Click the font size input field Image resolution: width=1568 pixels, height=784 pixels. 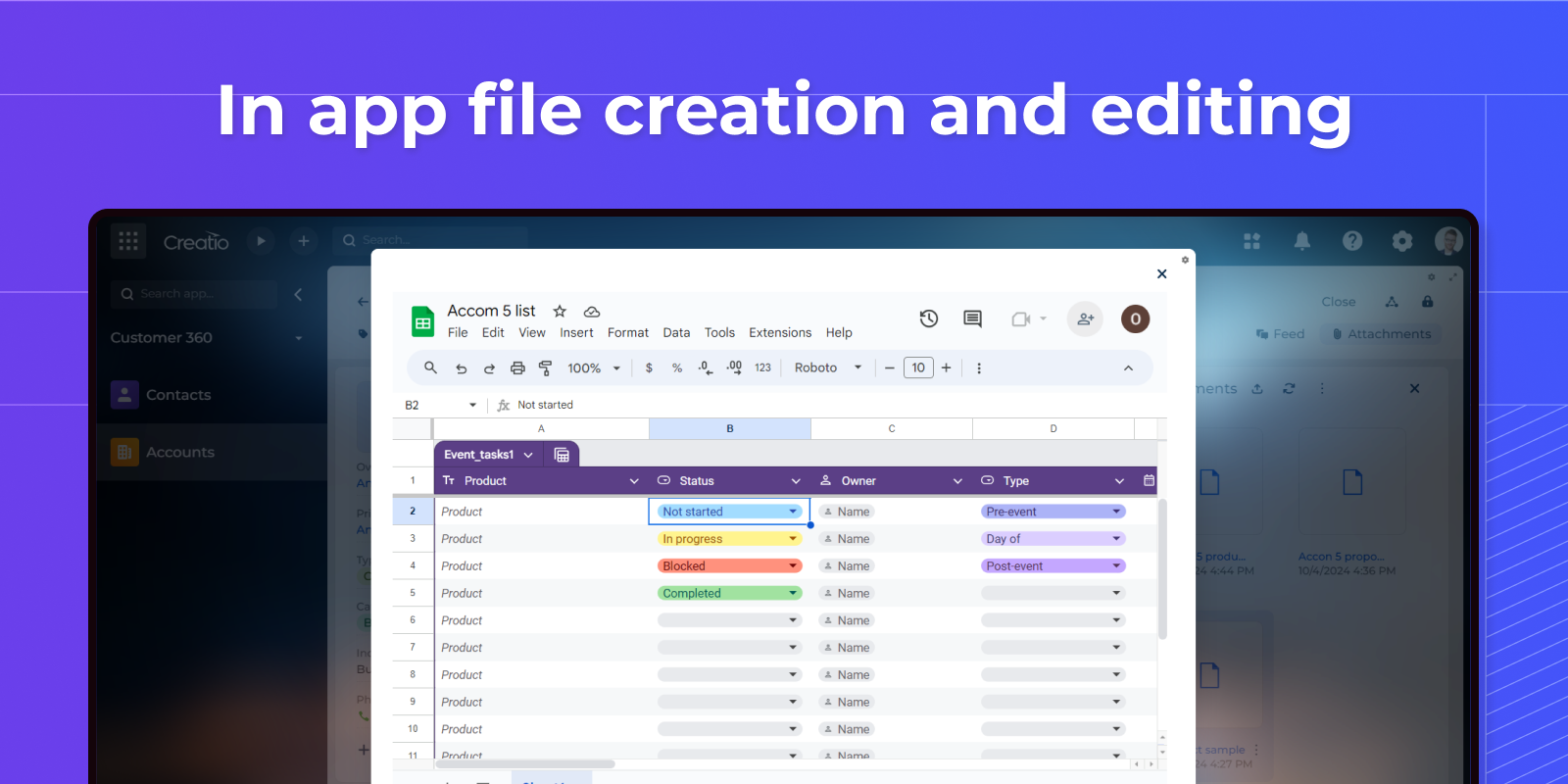point(918,368)
